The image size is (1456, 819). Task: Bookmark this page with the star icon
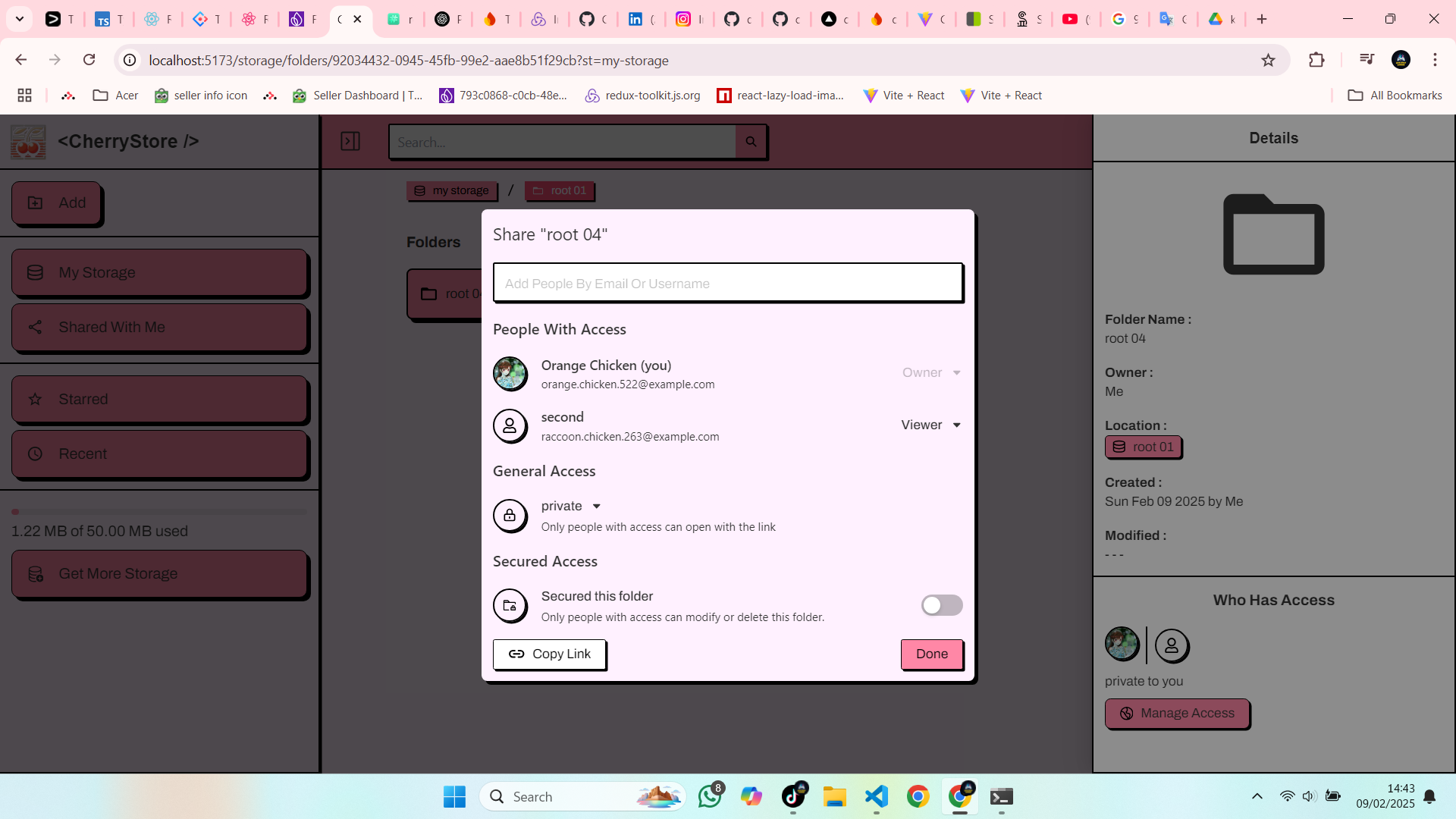1268,60
